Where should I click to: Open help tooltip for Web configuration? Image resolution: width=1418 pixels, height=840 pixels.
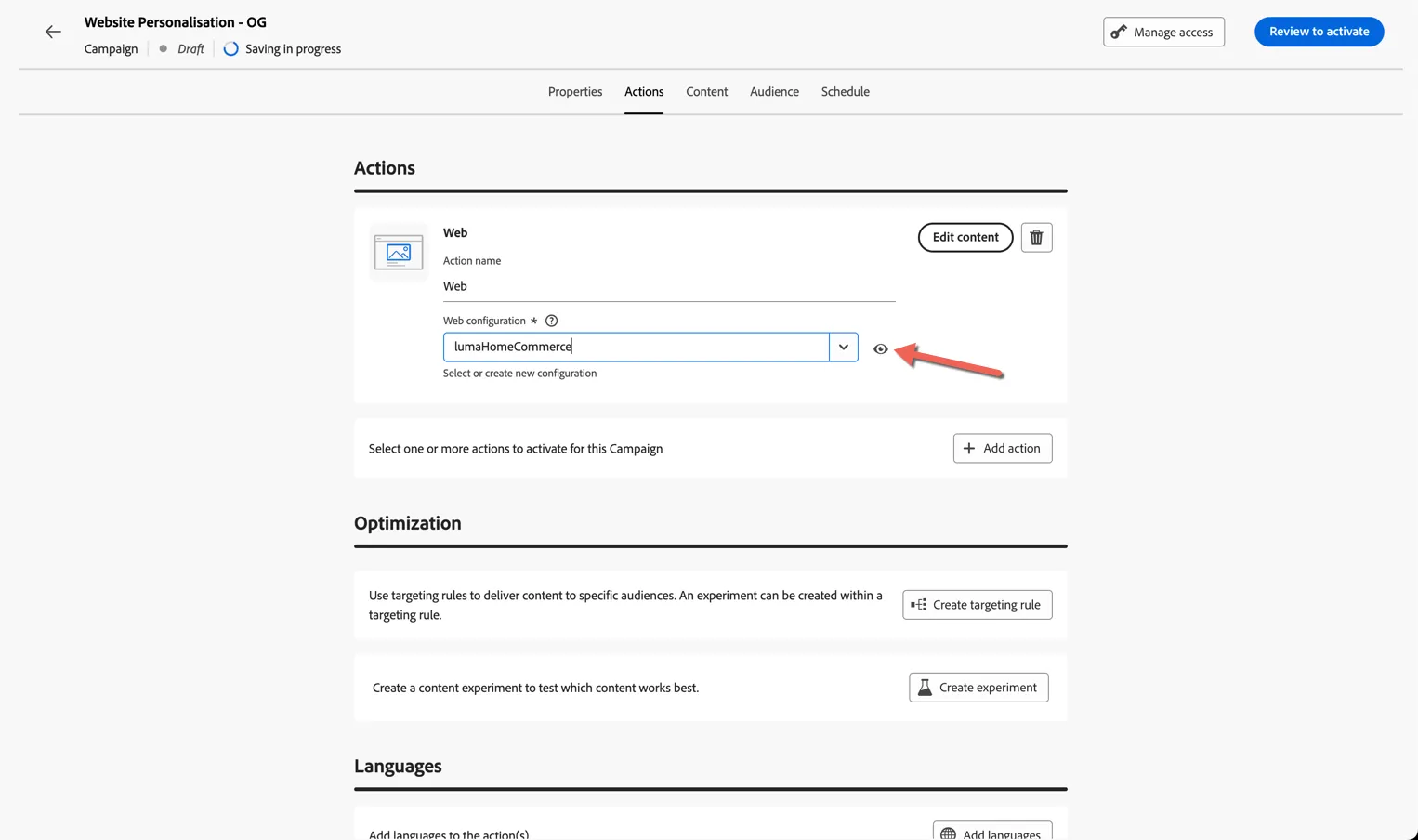pos(551,321)
